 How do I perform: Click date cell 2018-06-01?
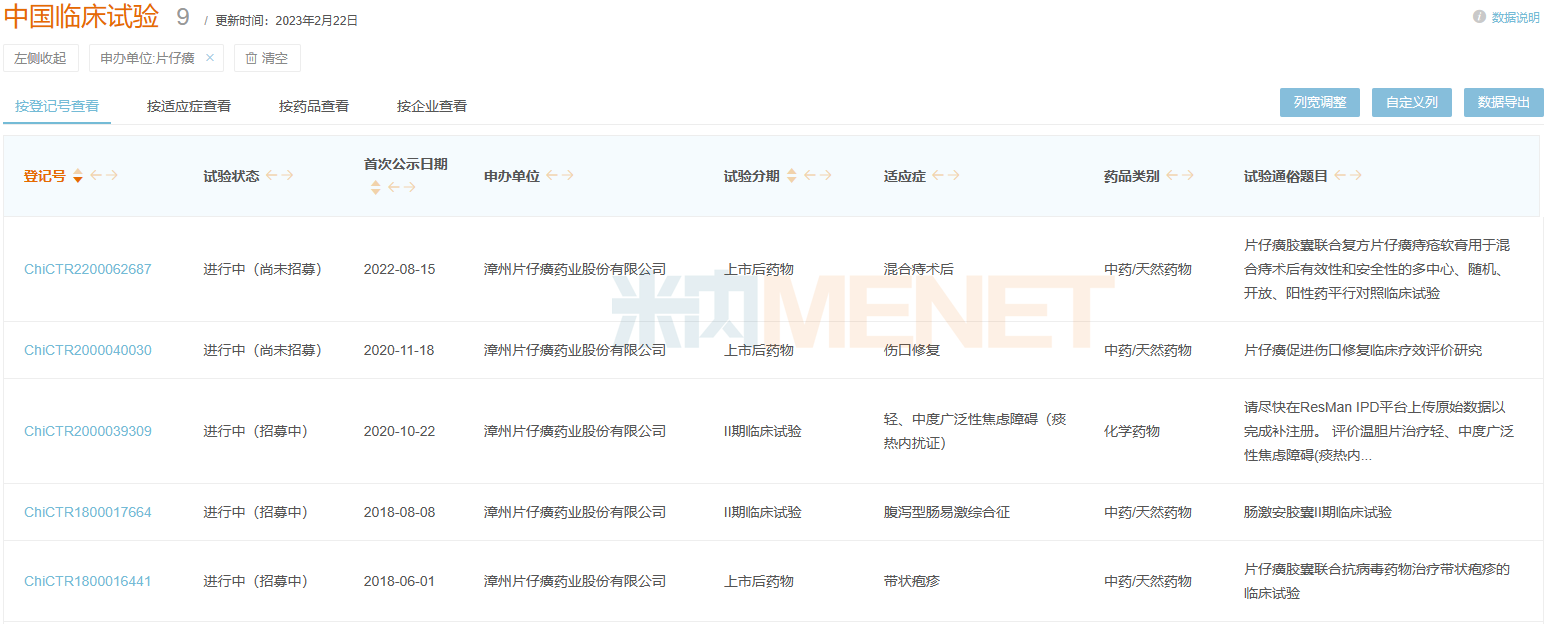[x=400, y=581]
